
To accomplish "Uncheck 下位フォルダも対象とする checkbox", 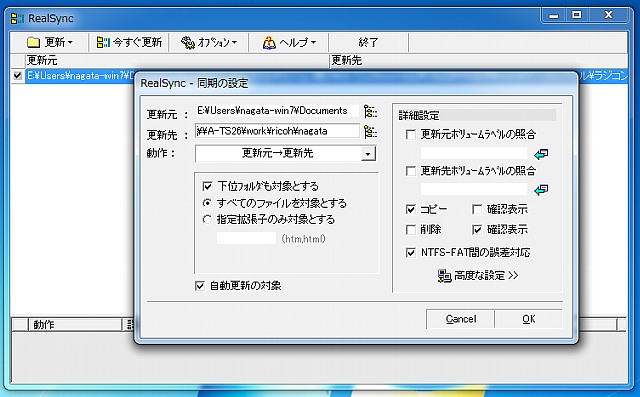I will pos(207,186).
